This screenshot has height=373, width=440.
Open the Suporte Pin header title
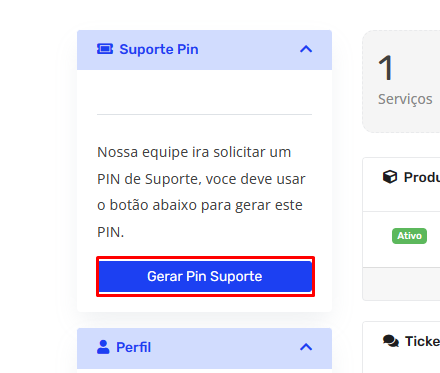click(x=159, y=49)
